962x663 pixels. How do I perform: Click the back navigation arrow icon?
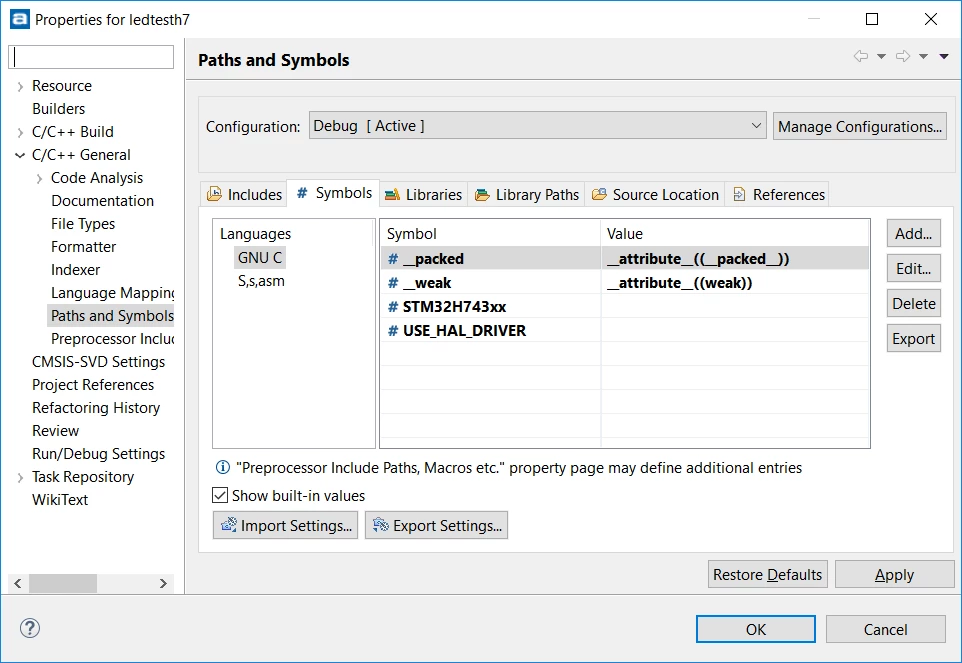(x=861, y=56)
